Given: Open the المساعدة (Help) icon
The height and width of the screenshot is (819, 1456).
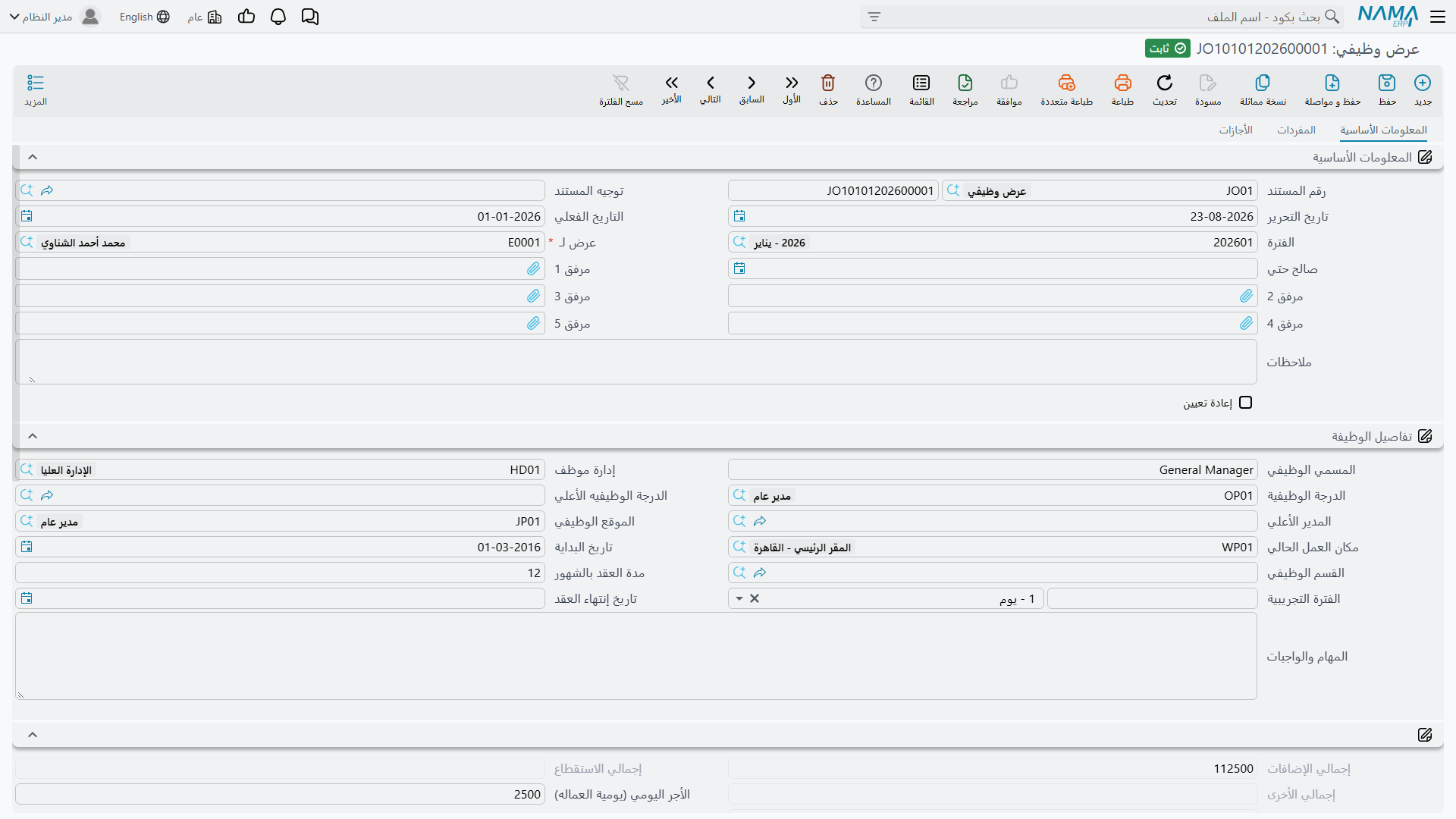Looking at the screenshot, I should point(874,83).
